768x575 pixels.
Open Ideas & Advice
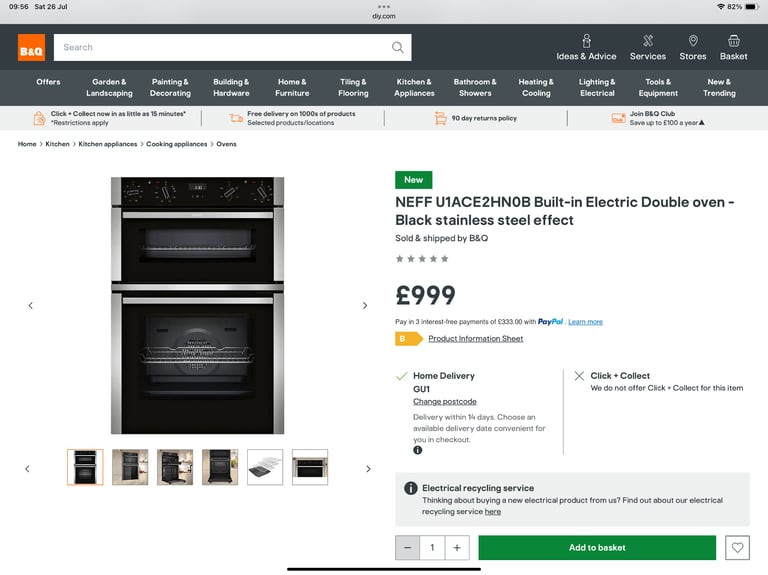tap(586, 48)
